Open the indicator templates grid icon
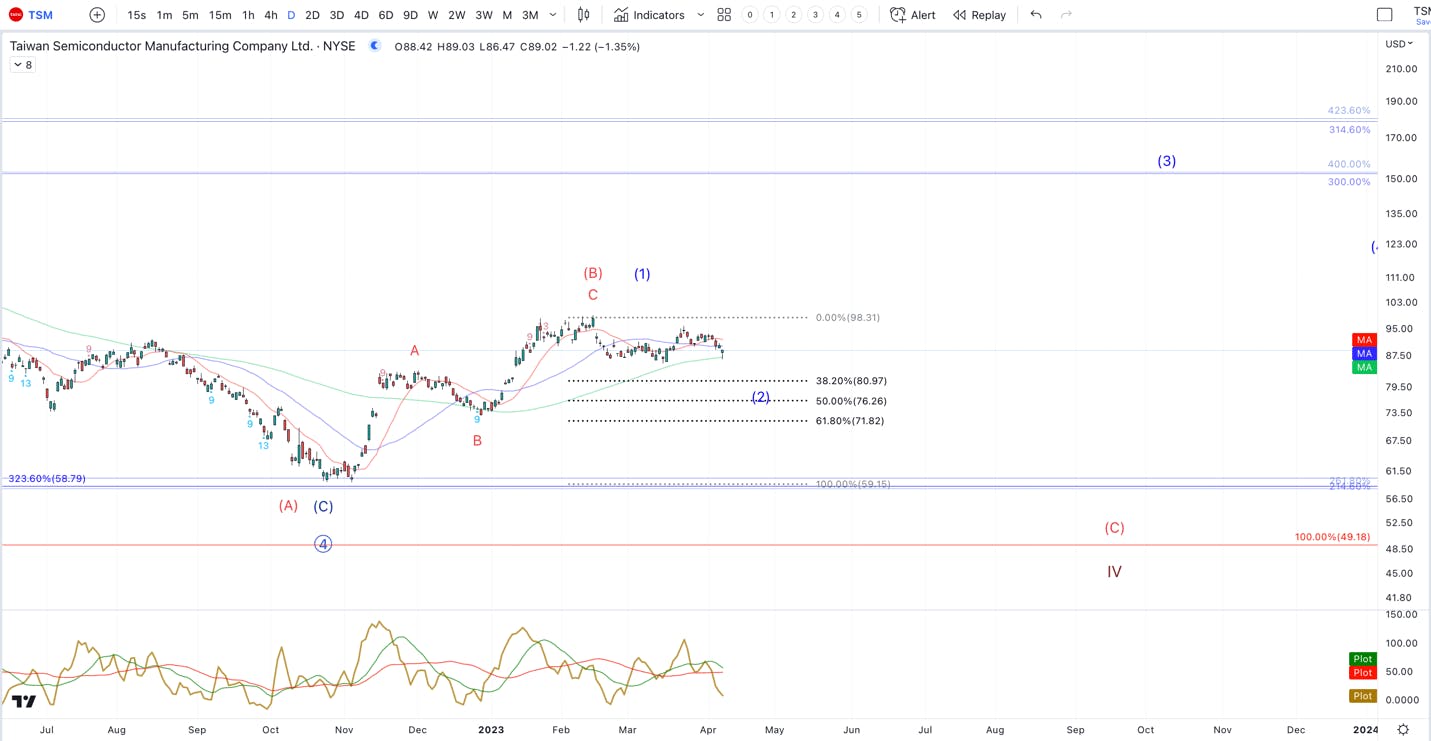Image resolution: width=1431 pixels, height=741 pixels. tap(724, 15)
